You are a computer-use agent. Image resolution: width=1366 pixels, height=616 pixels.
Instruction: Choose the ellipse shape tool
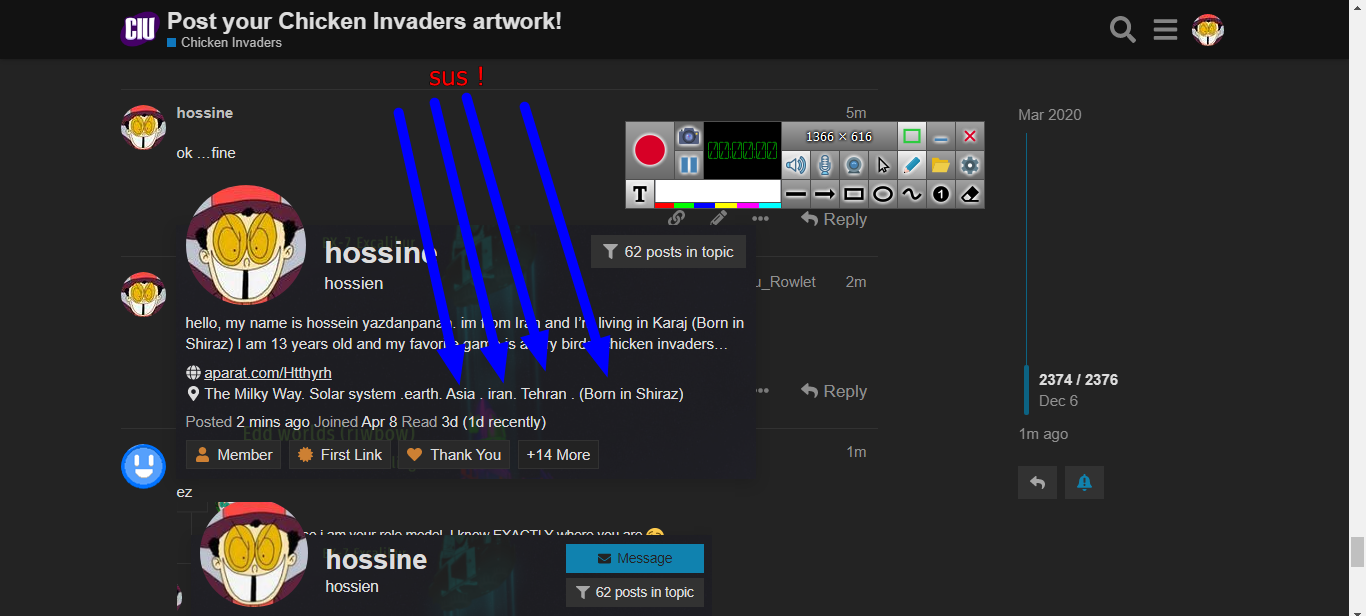[882, 194]
